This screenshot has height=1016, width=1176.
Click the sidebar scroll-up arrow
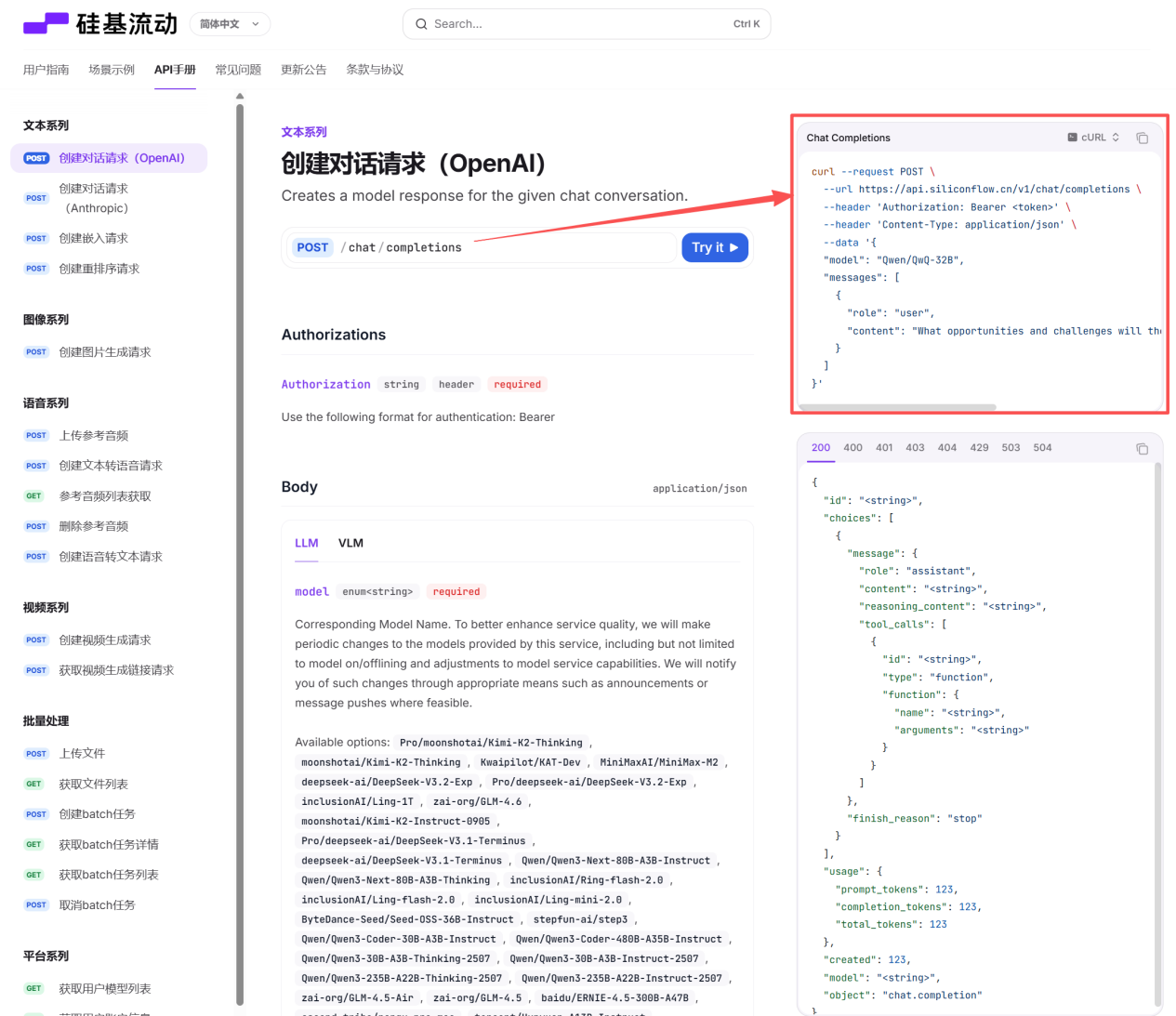(x=240, y=96)
